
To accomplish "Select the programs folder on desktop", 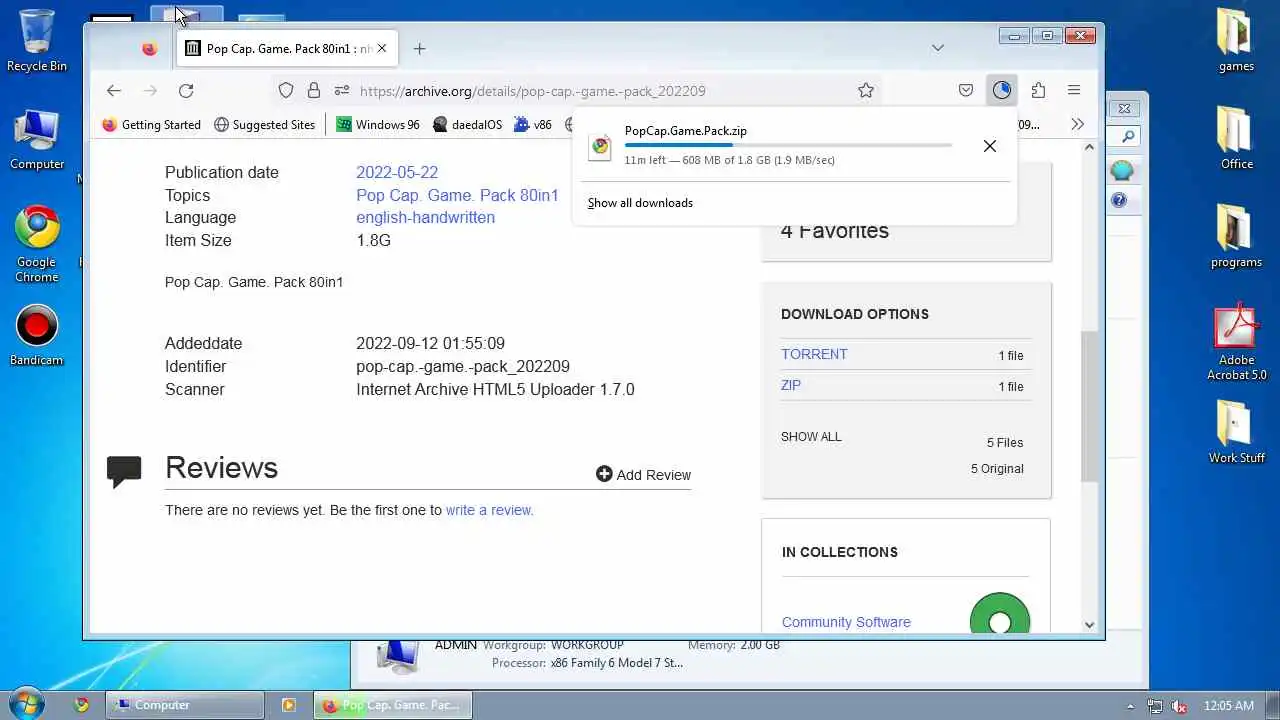I will [1236, 236].
